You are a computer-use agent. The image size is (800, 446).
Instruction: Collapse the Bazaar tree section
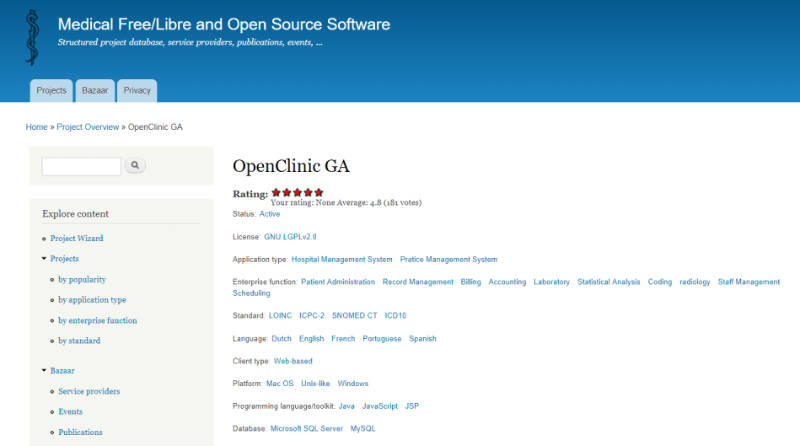44,371
